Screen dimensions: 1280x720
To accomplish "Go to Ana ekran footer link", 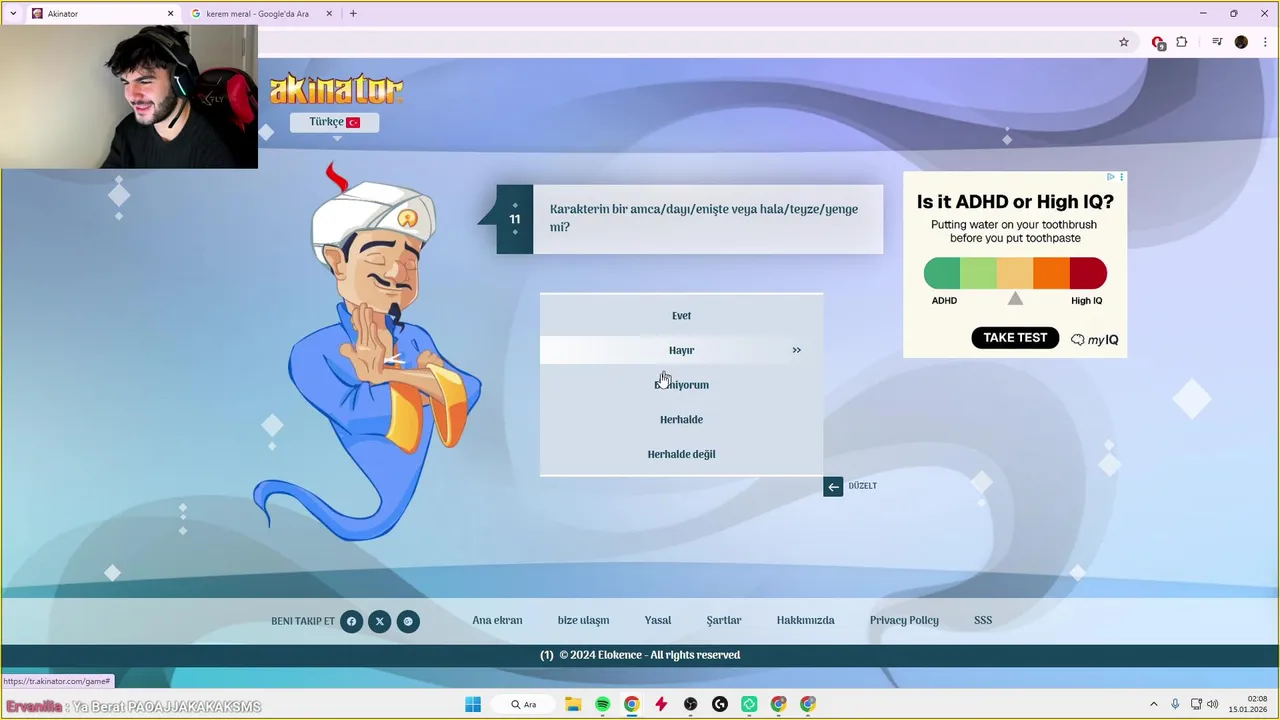I will pyautogui.click(x=497, y=620).
